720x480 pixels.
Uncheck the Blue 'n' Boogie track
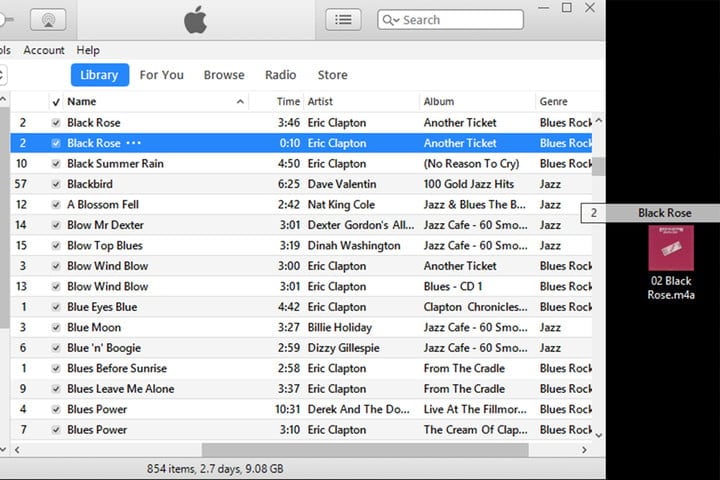(56, 348)
